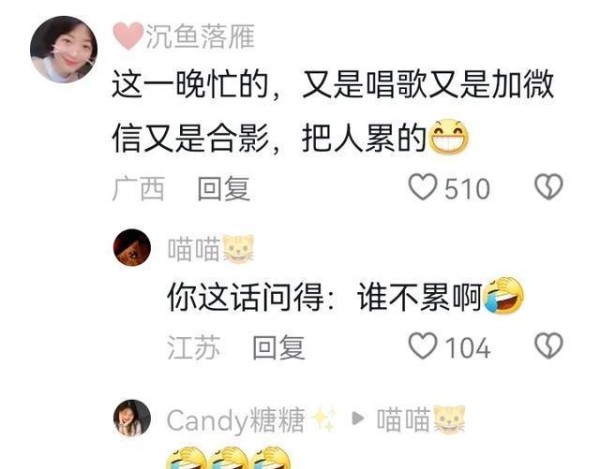Open Candy糖糖 username link

[236, 420]
